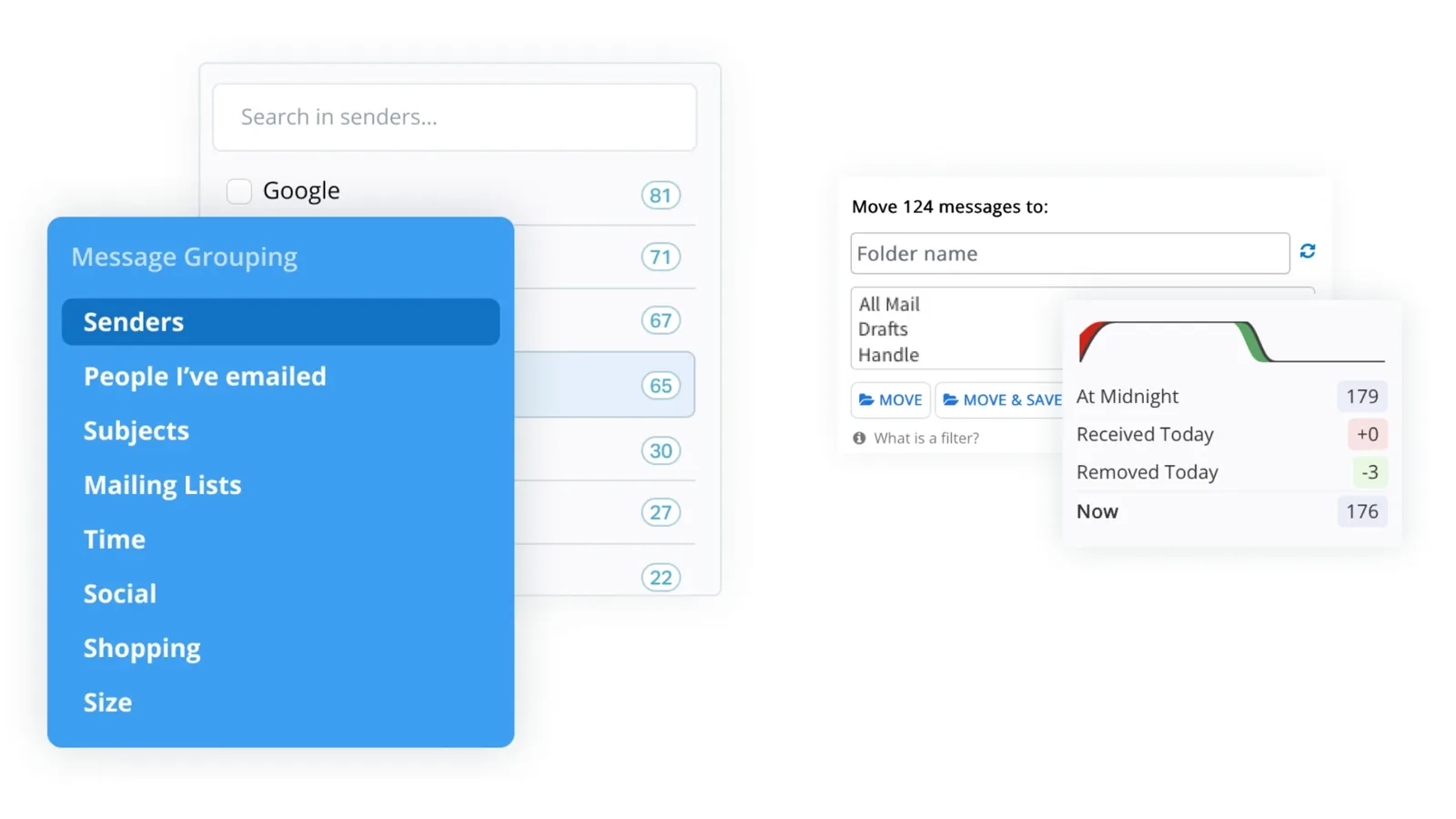Click the MOVE & SAVE button
Viewport: 1456px width, 819px height.
[x=1000, y=399]
